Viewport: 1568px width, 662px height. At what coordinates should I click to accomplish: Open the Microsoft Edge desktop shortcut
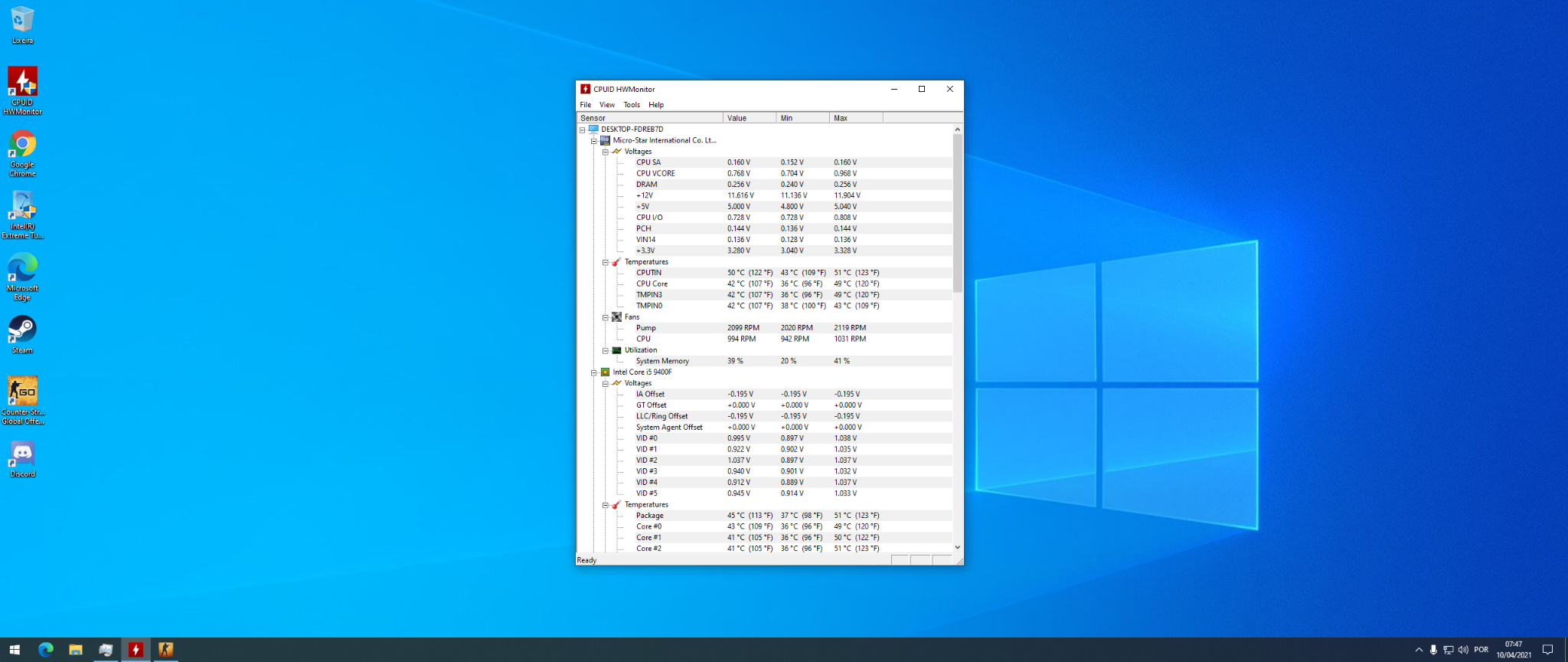coord(22,277)
